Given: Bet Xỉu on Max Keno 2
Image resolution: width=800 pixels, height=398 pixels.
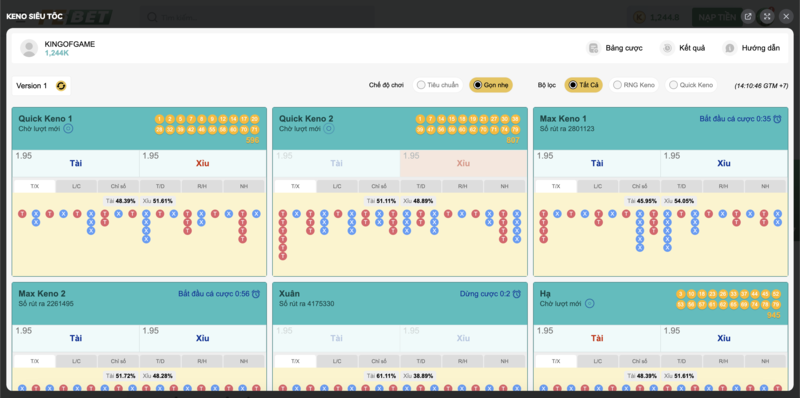Looking at the screenshot, I should click(203, 338).
